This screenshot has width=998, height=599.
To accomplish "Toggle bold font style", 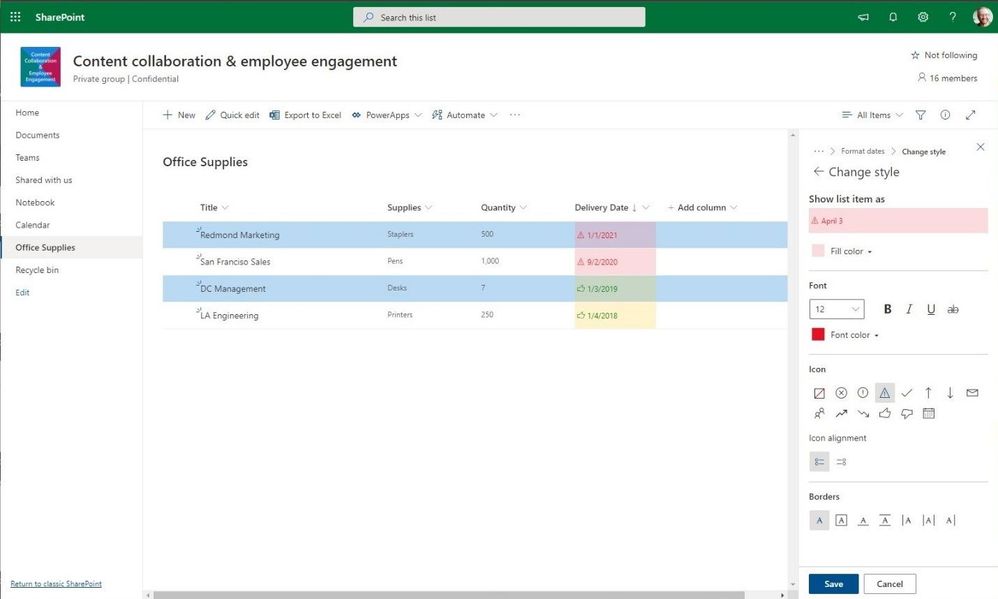I will pos(887,309).
